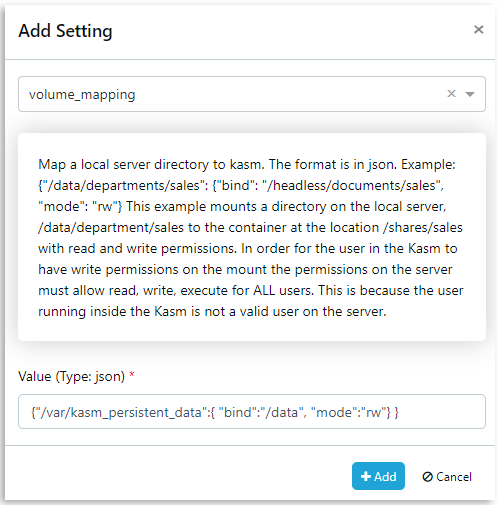This screenshot has width=500, height=505.
Task: Click the word ALL in the description
Action: [x=264, y=291]
